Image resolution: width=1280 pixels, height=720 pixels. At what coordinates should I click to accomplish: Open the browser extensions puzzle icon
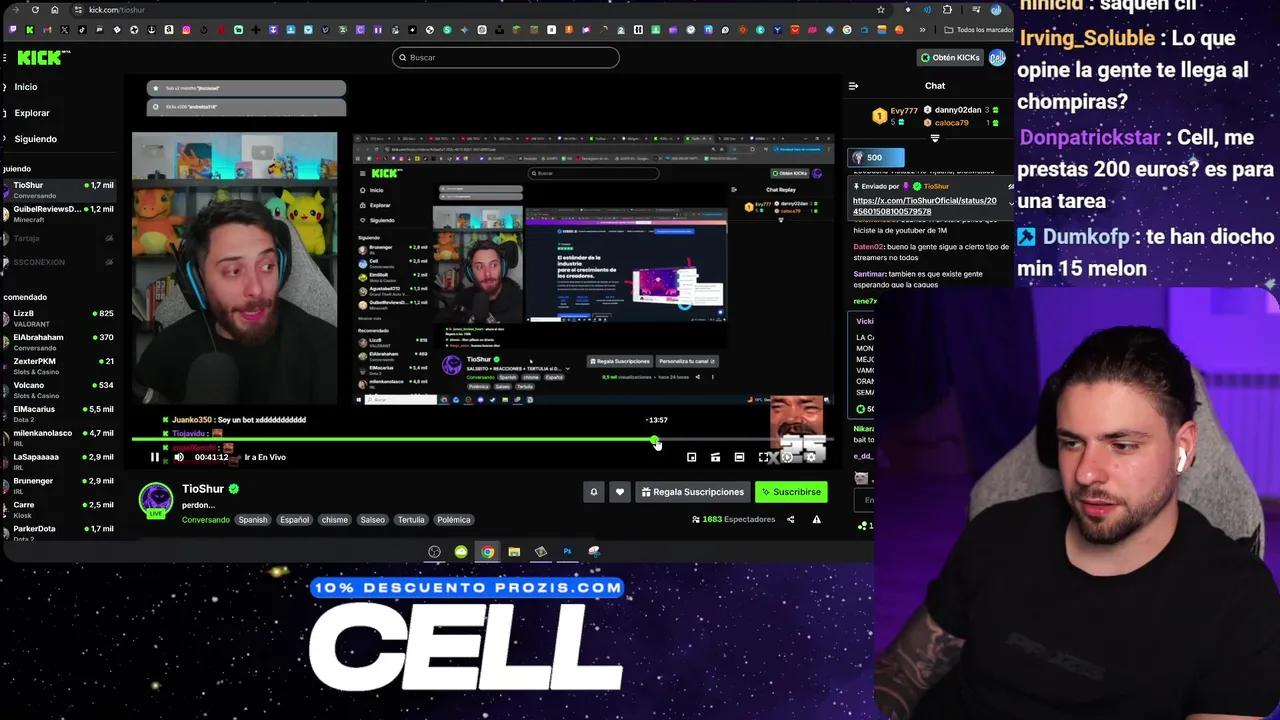pos(947,10)
